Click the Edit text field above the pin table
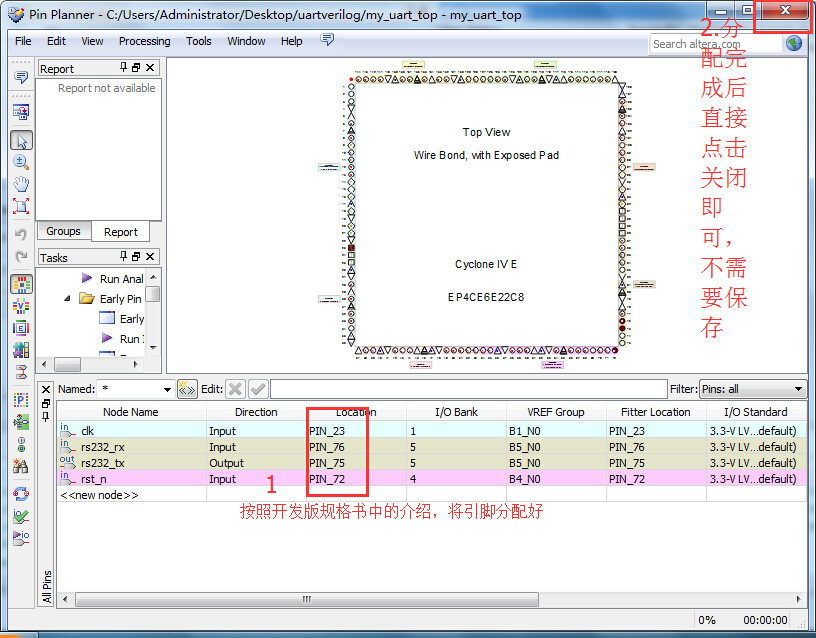This screenshot has width=816, height=638. point(468,389)
